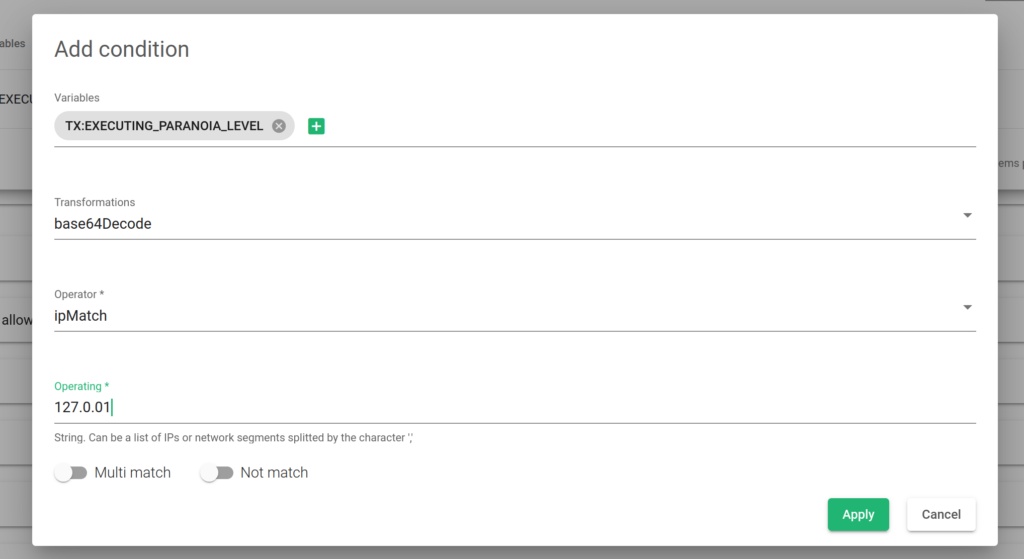Enable the Multi match switch
This screenshot has height=559, width=1024.
click(x=71, y=473)
